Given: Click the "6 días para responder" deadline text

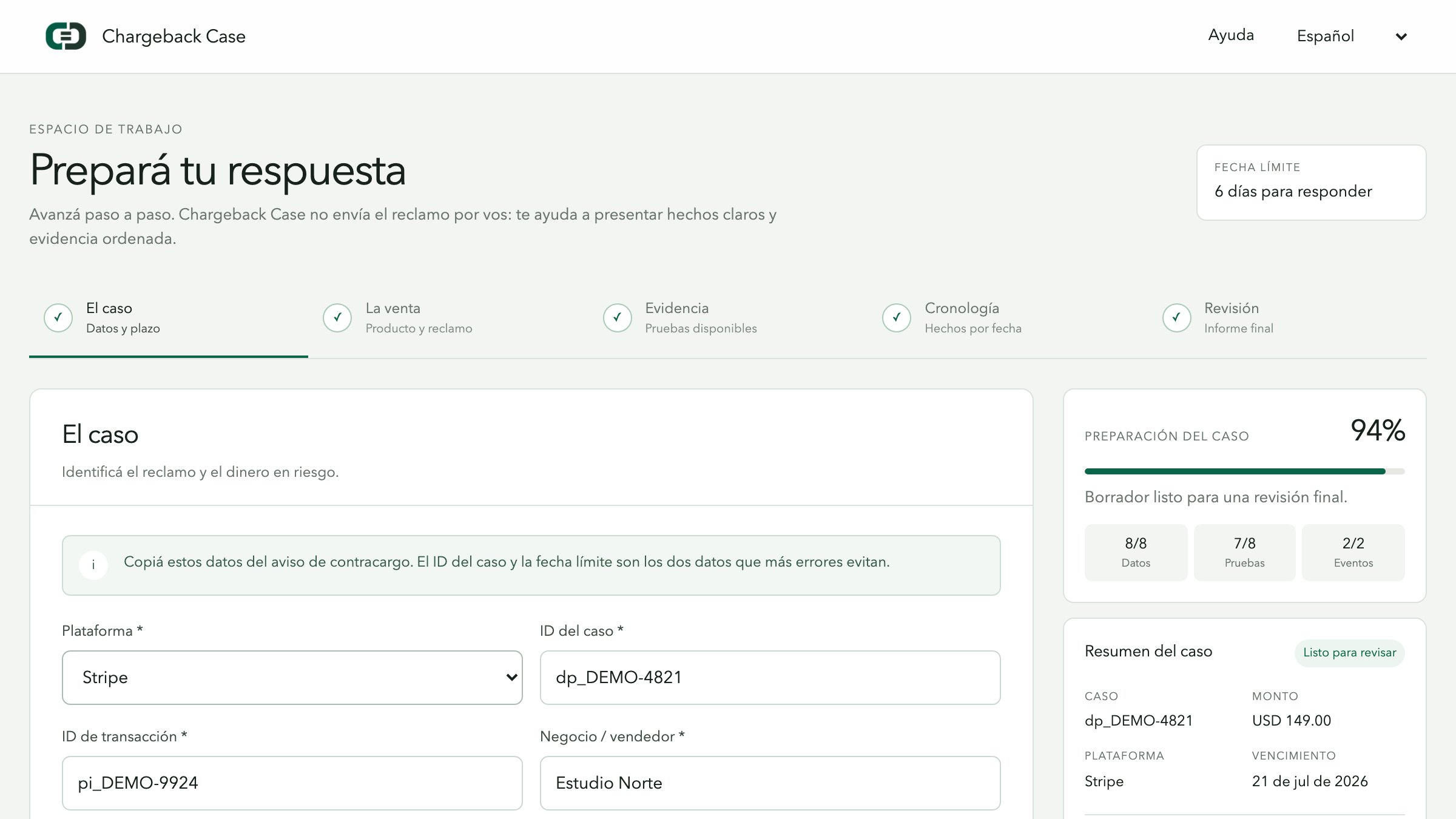Looking at the screenshot, I should tap(1293, 192).
